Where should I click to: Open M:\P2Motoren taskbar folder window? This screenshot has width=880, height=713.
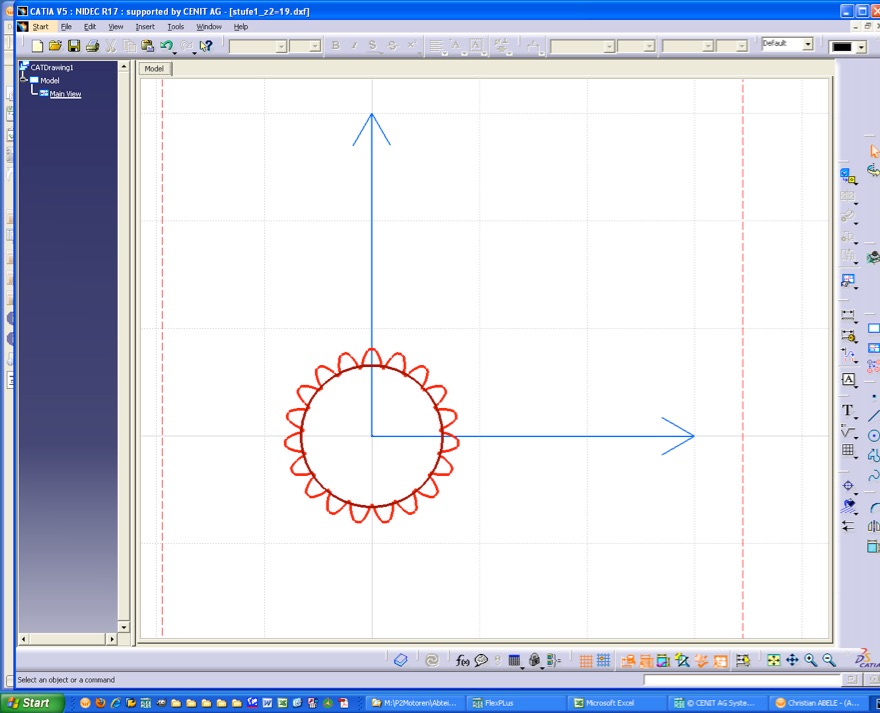click(x=414, y=703)
